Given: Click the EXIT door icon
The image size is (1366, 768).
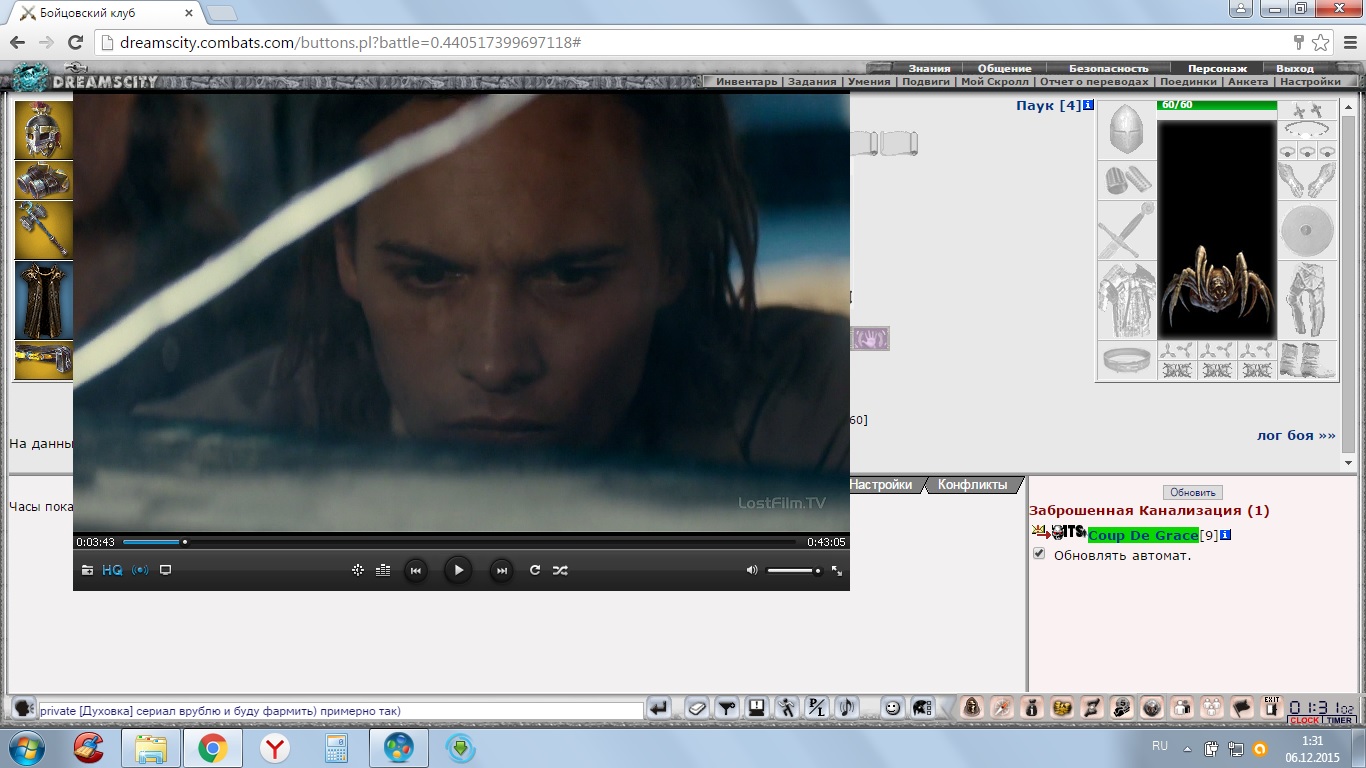Looking at the screenshot, I should click(x=1271, y=707).
